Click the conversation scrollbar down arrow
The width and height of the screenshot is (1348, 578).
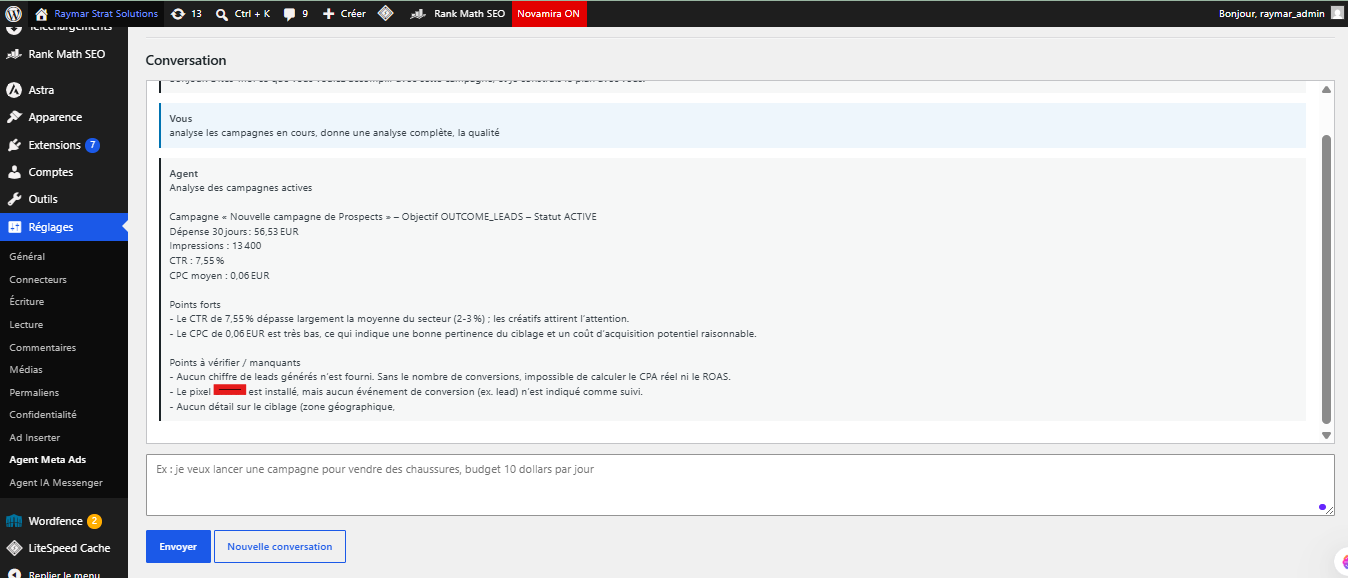[x=1327, y=435]
